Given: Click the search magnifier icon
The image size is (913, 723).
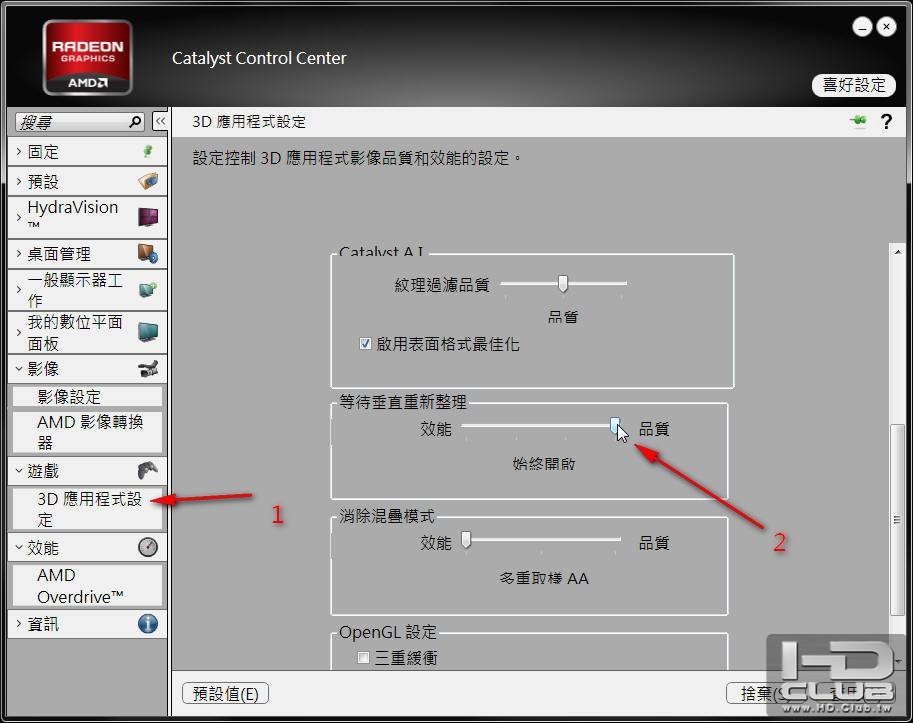Looking at the screenshot, I should 135,122.
